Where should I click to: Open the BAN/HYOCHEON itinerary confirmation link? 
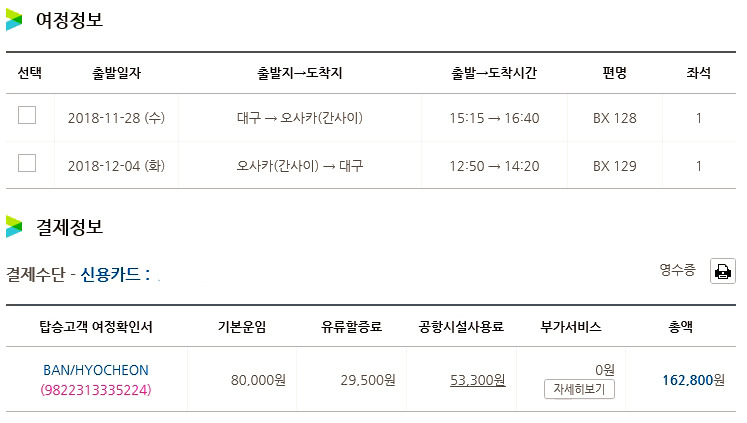tap(95, 370)
